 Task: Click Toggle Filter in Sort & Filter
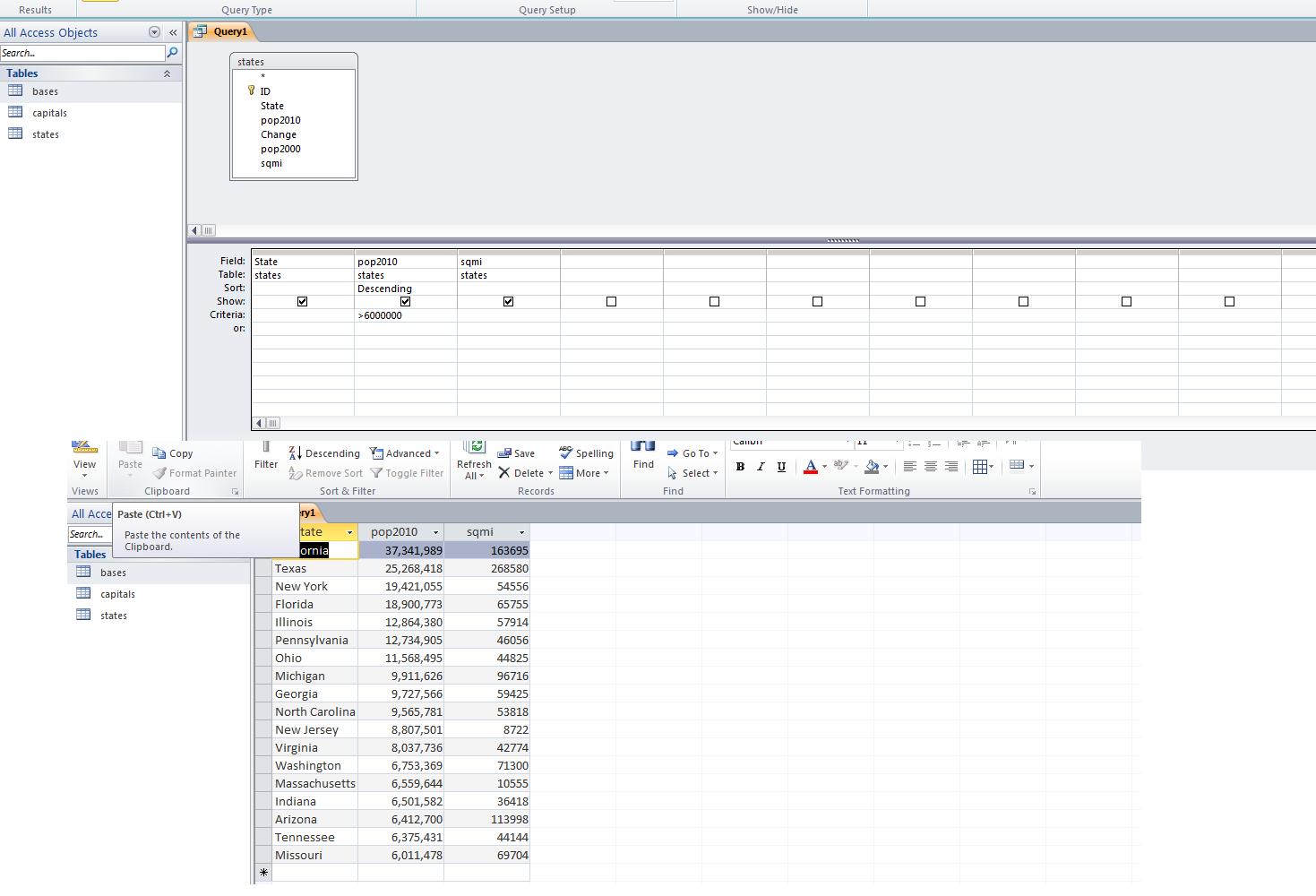[x=407, y=473]
